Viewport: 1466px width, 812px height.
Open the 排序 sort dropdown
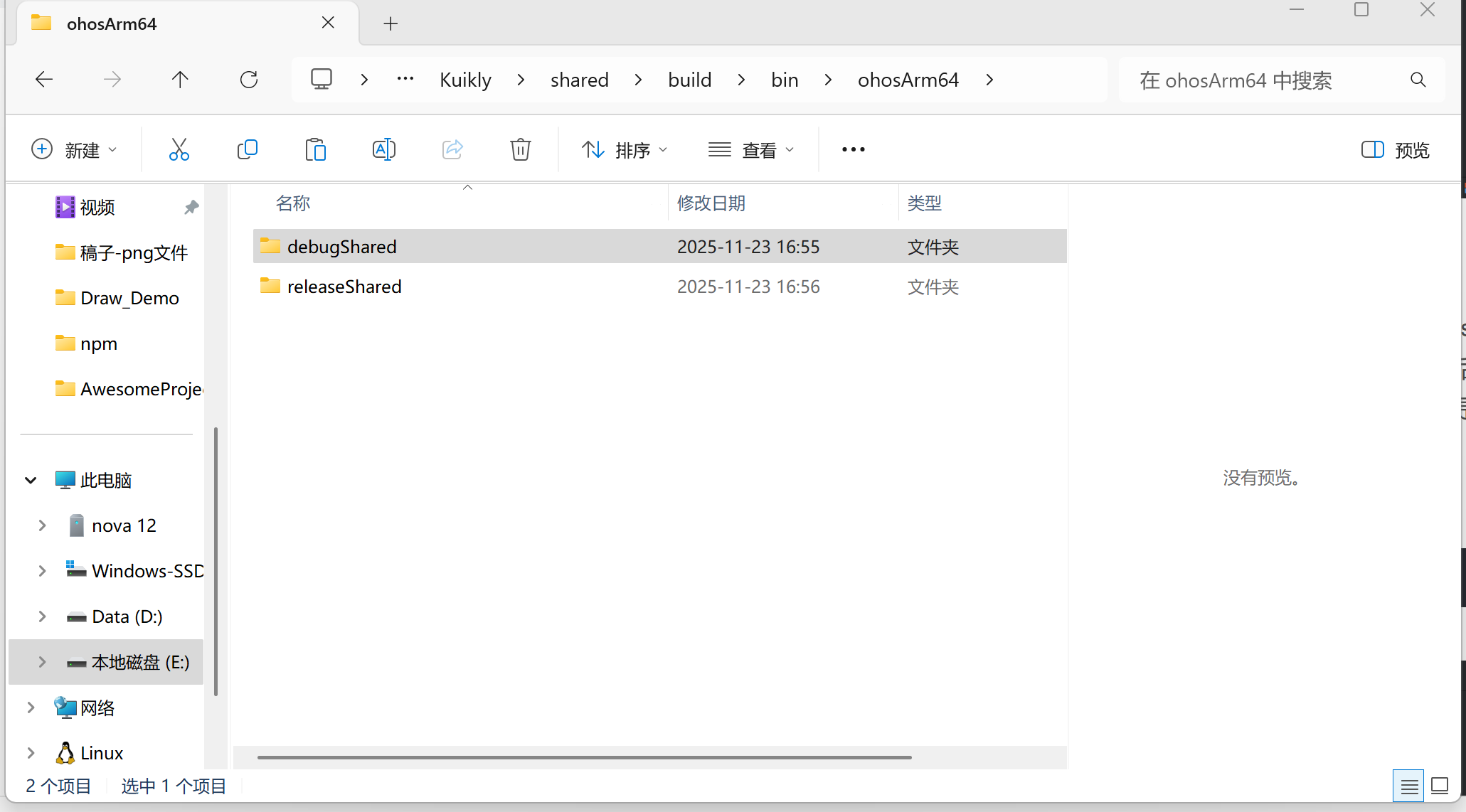point(625,150)
